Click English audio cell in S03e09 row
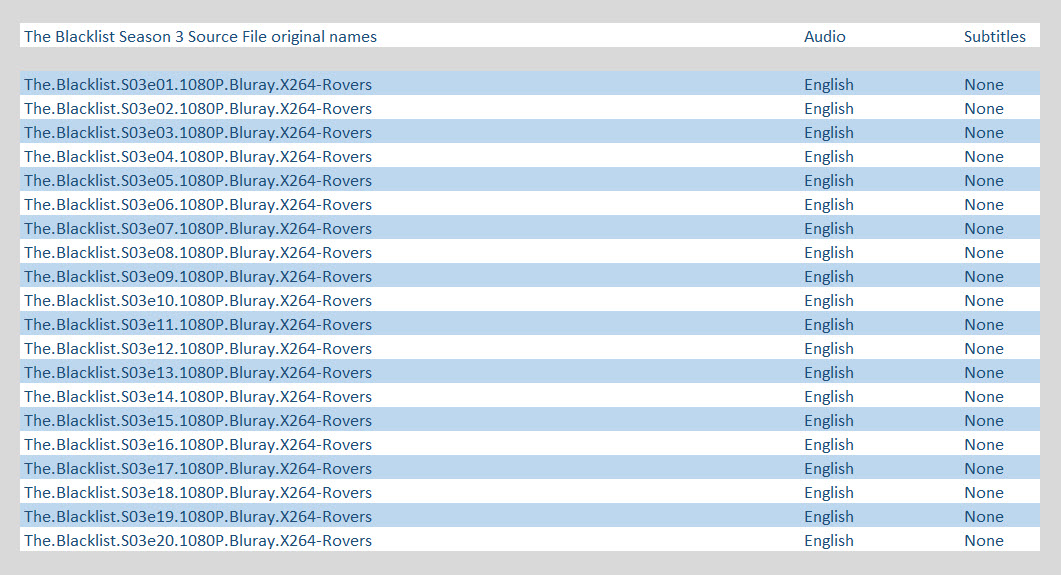 pyautogui.click(x=829, y=277)
